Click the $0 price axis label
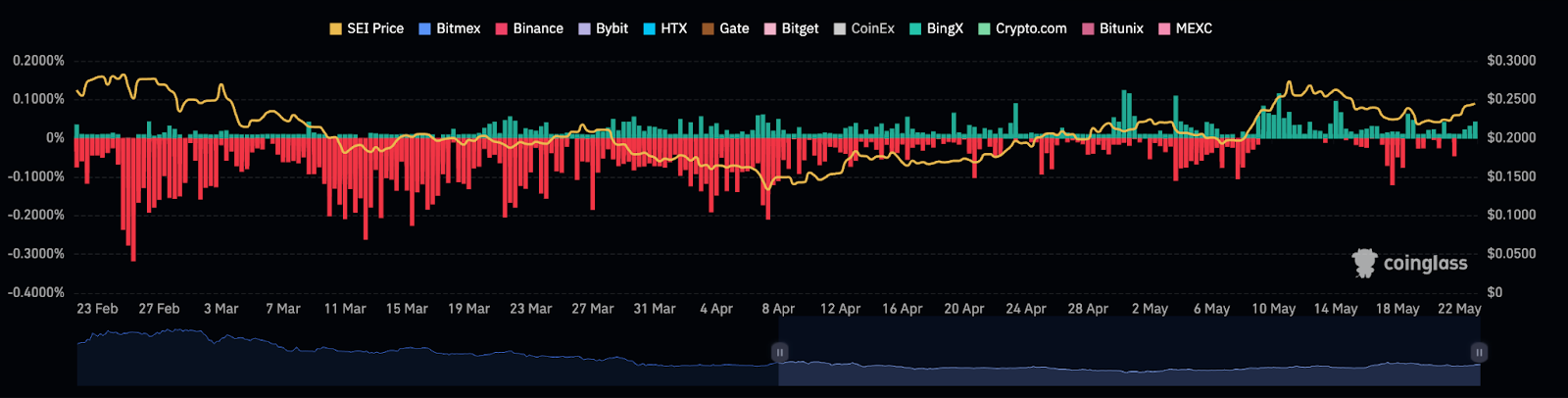The width and height of the screenshot is (1568, 398). (1494, 292)
